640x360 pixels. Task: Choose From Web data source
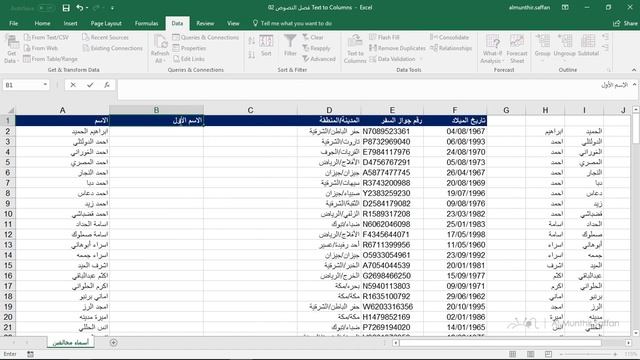point(40,48)
